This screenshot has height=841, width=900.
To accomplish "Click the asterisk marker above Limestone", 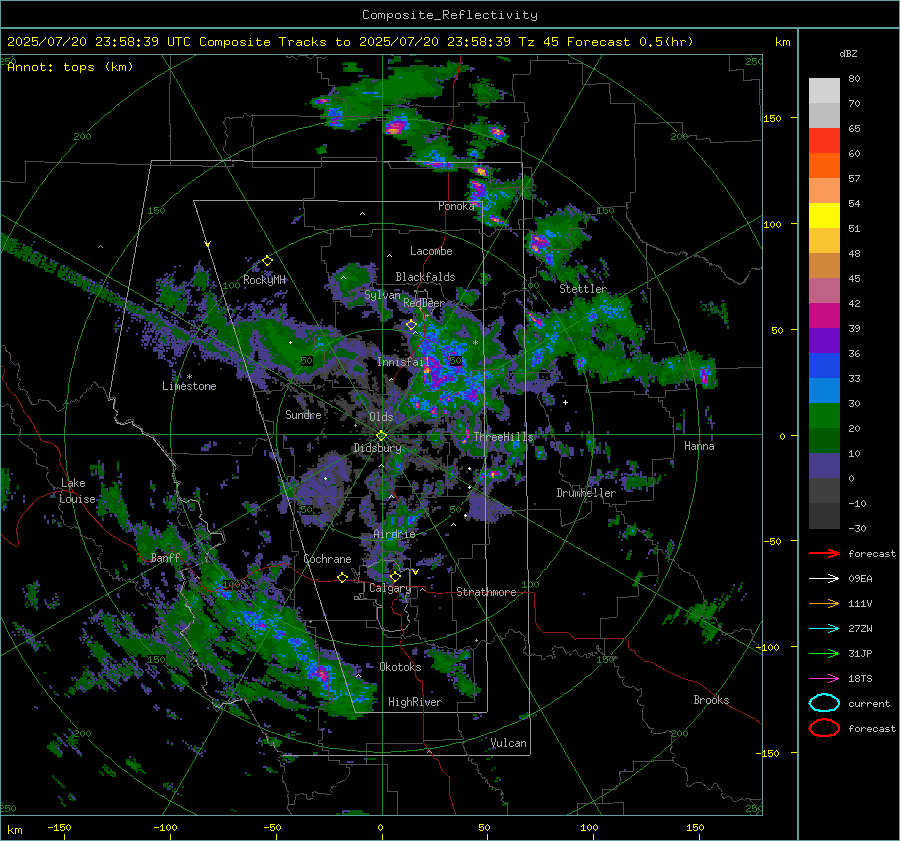I will coord(189,377).
